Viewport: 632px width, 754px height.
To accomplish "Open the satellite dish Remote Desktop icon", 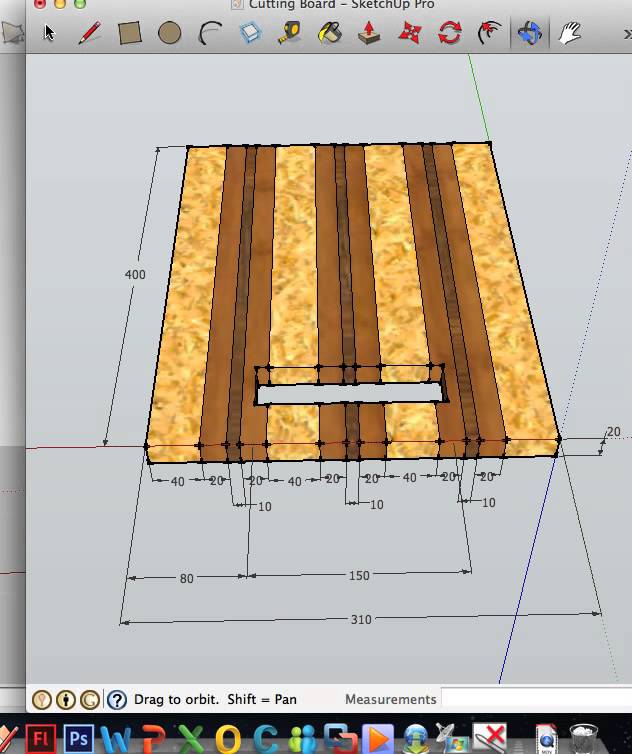I will (451, 738).
